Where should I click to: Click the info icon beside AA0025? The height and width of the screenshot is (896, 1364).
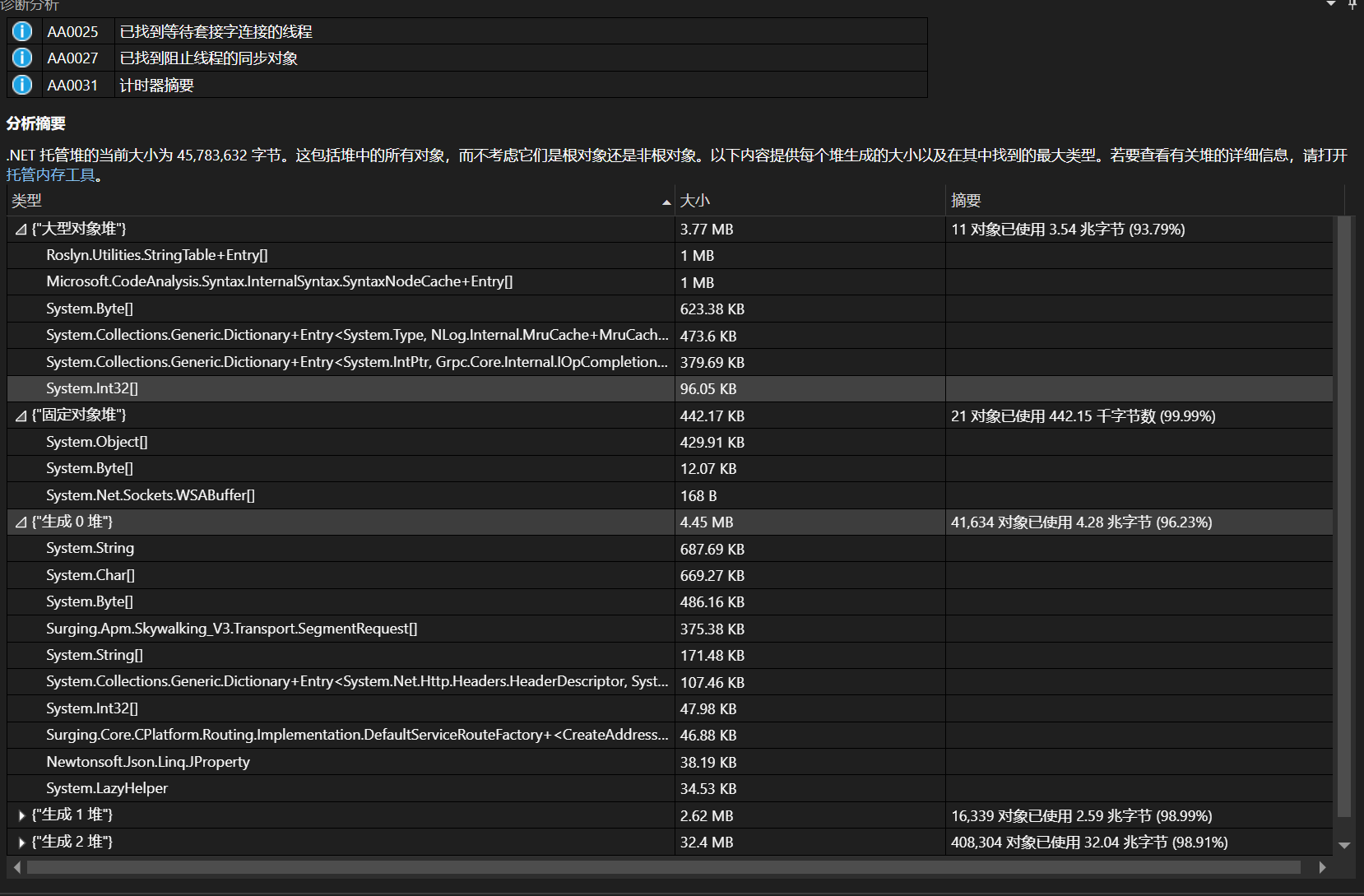point(21,30)
